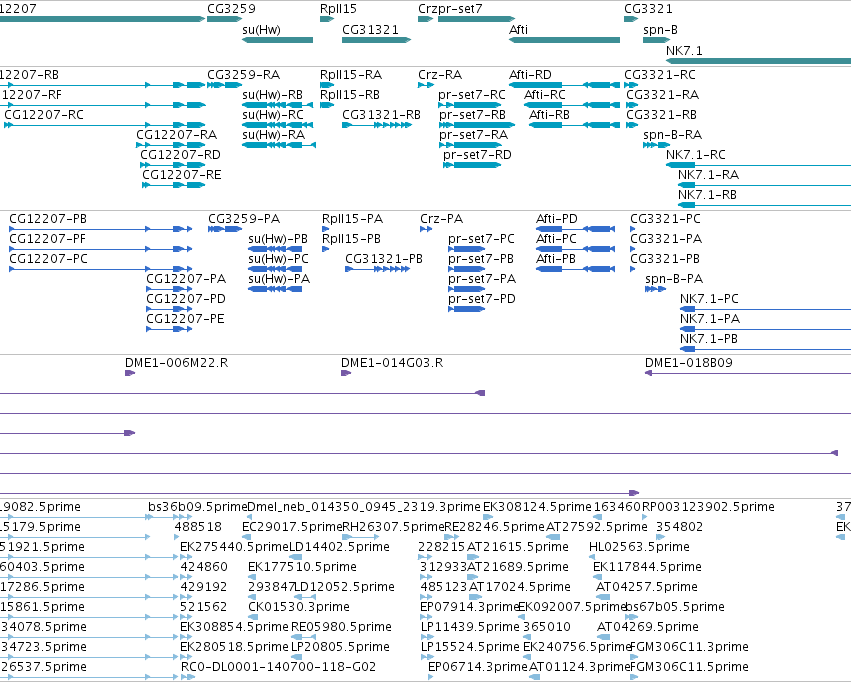
Task: Select the spn-B-RA transcript
Action: [x=672, y=135]
